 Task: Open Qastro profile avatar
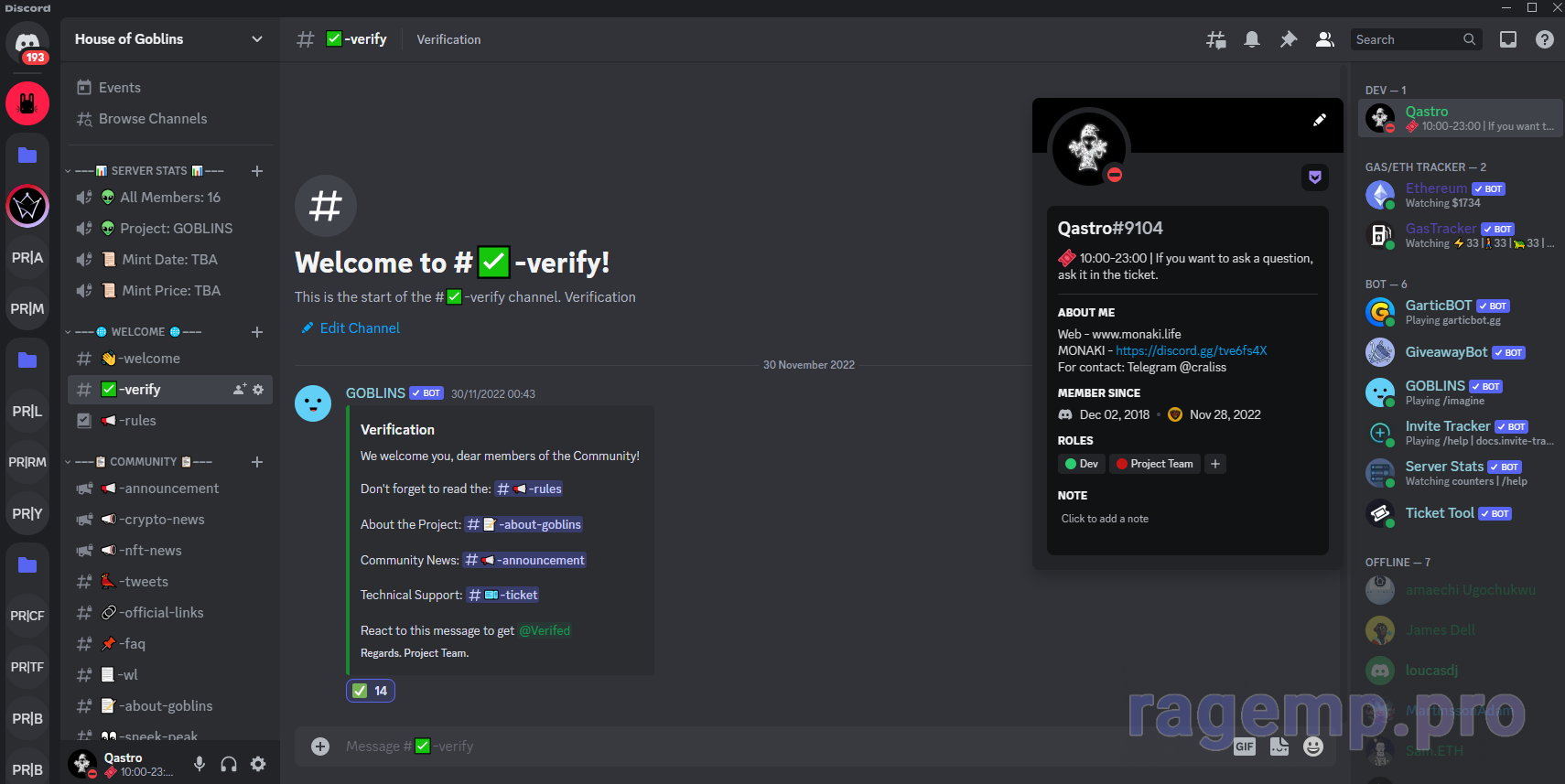[x=1089, y=147]
